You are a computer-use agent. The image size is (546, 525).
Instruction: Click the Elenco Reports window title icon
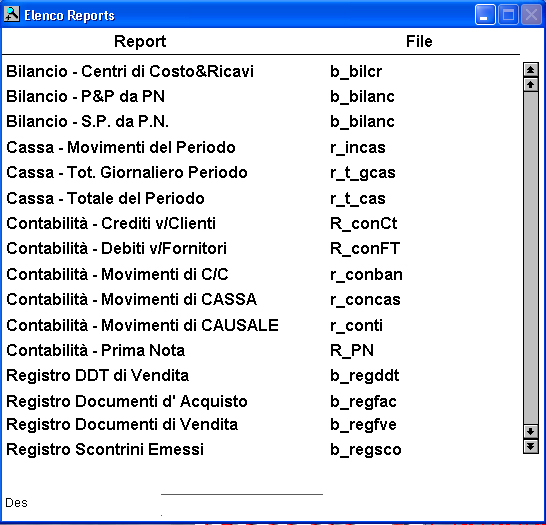pyautogui.click(x=11, y=15)
